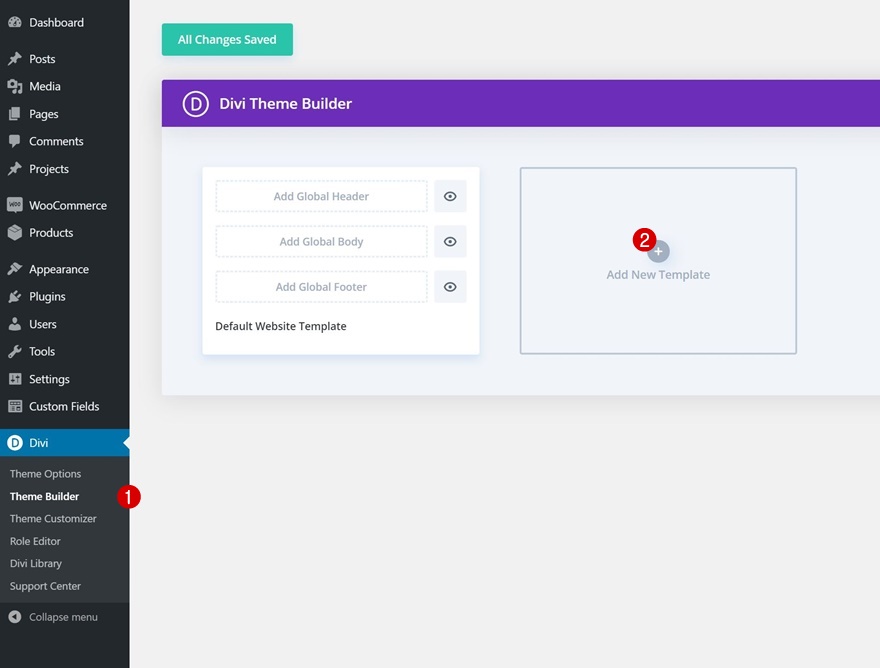Select Divi menu item
Screen dimensions: 880x668
point(65,443)
